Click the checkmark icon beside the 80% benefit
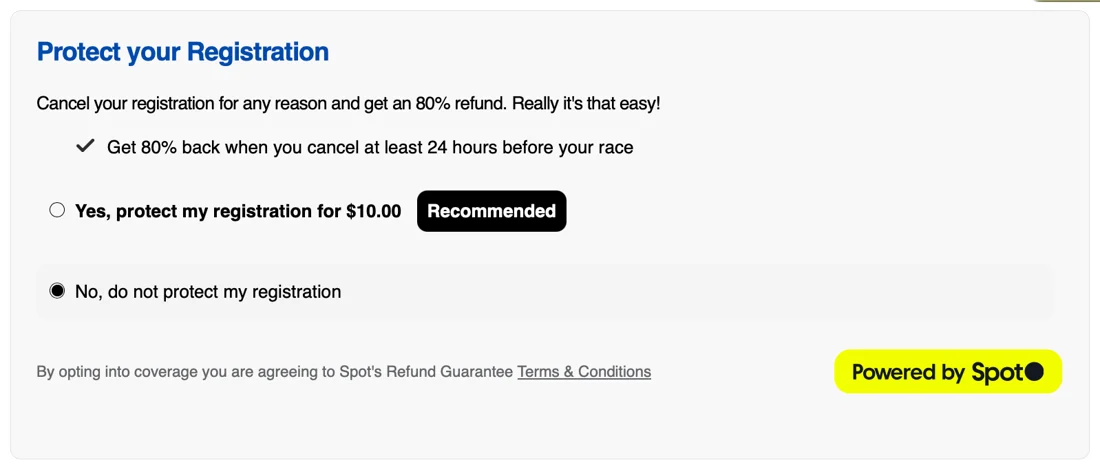This screenshot has width=1100, height=469. pyautogui.click(x=86, y=147)
